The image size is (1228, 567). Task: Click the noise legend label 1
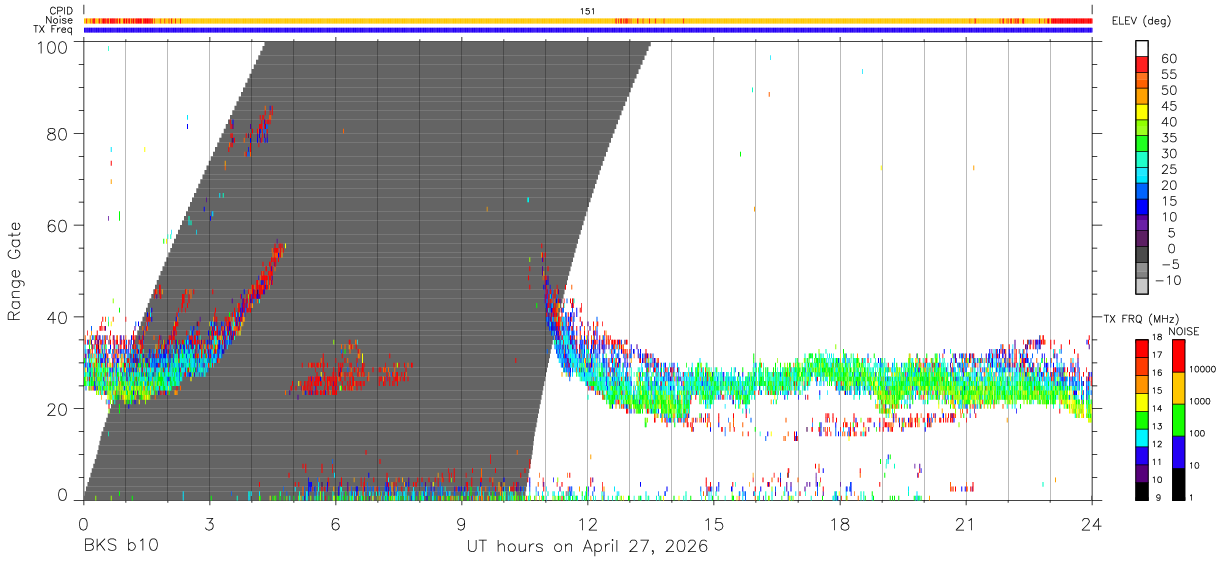point(1190,497)
